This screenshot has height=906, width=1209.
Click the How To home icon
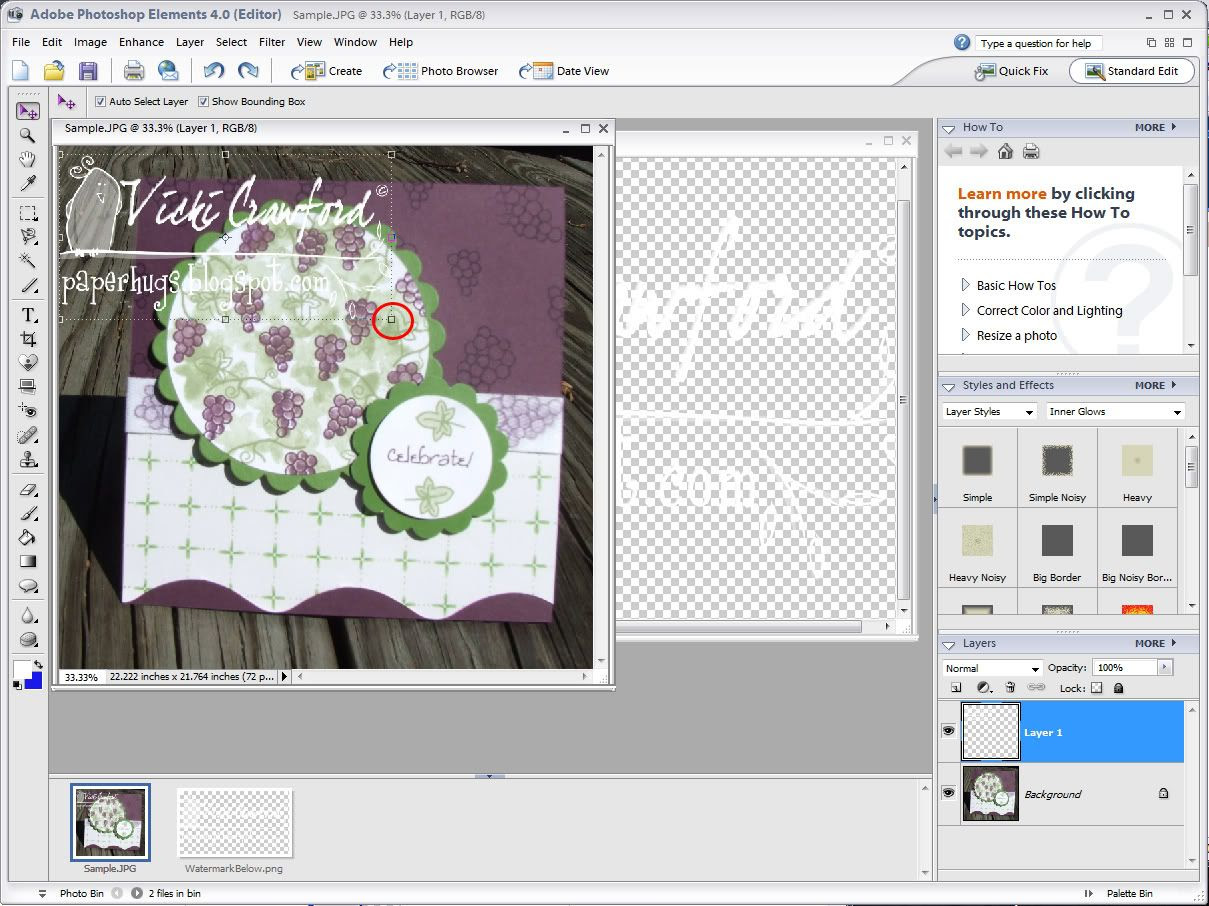click(x=1005, y=151)
